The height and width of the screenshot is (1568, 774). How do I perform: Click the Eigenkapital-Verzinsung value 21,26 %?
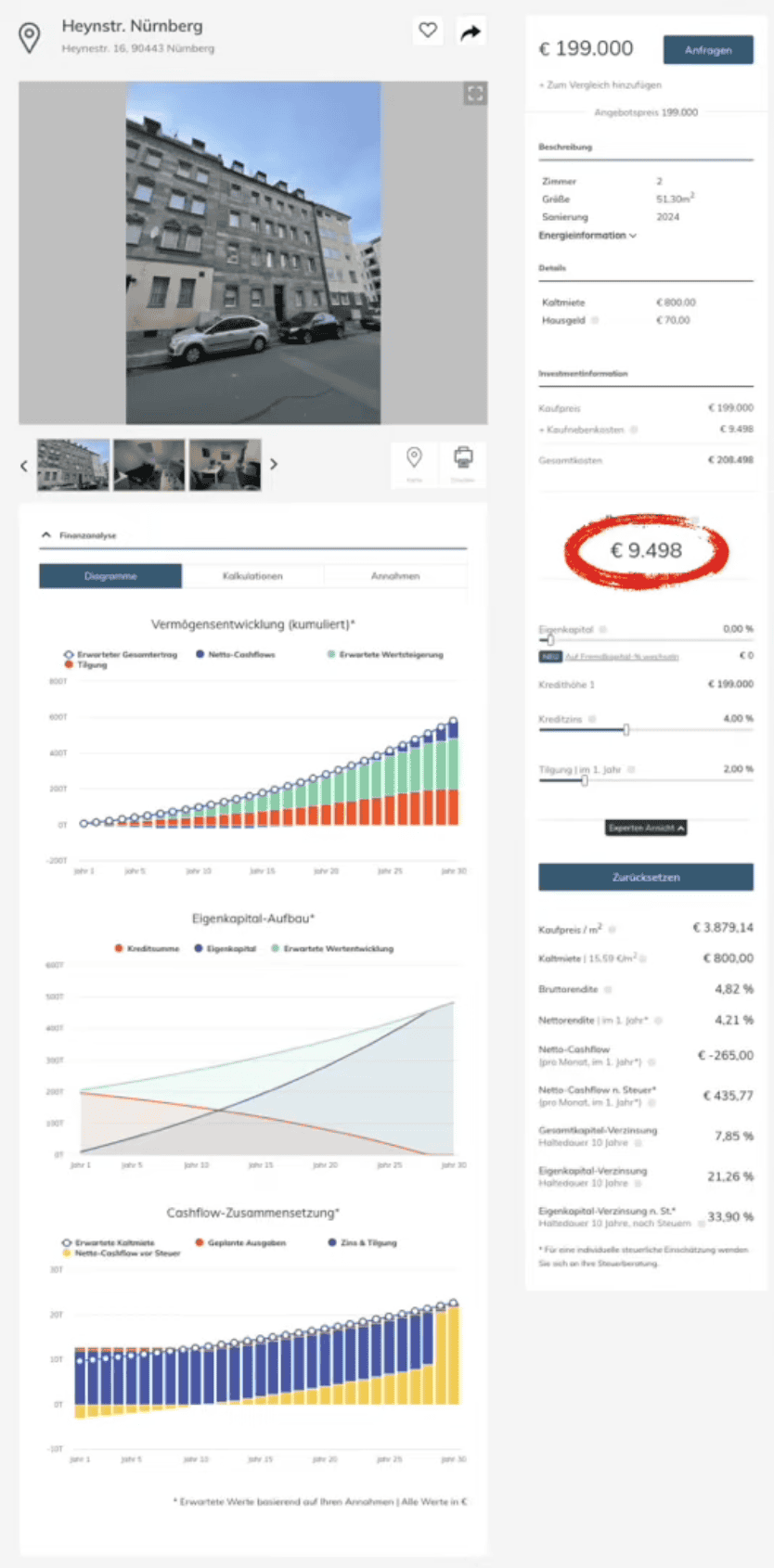click(730, 1176)
